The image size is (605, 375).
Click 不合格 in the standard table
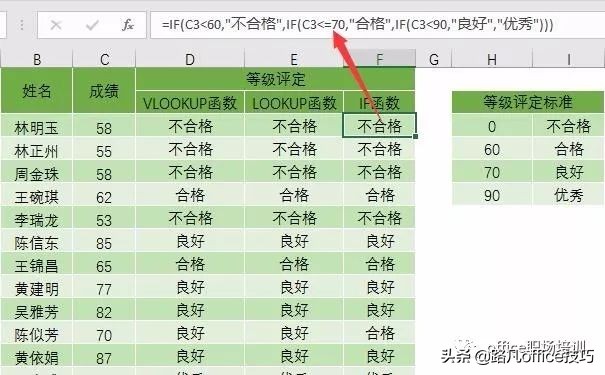point(568,126)
